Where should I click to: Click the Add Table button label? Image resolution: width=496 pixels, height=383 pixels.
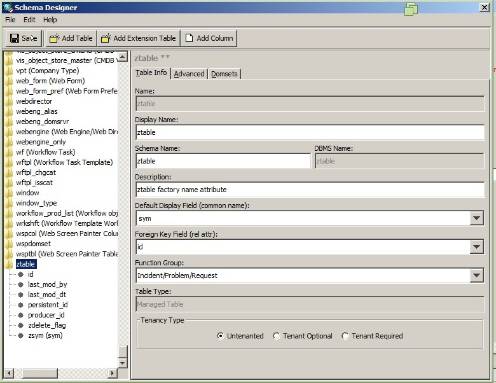click(x=77, y=38)
